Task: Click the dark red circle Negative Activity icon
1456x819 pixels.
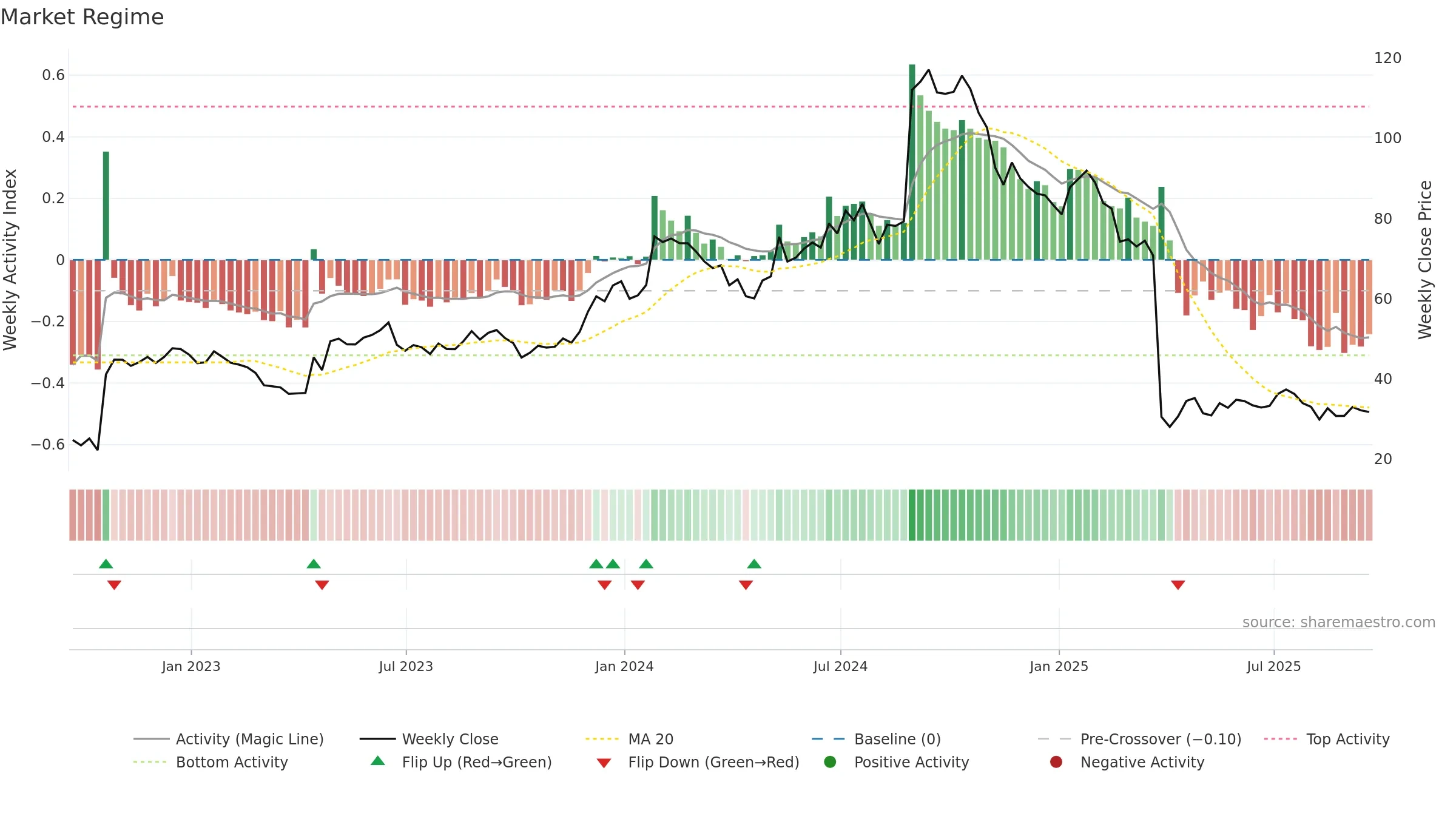Action: click(x=1056, y=761)
